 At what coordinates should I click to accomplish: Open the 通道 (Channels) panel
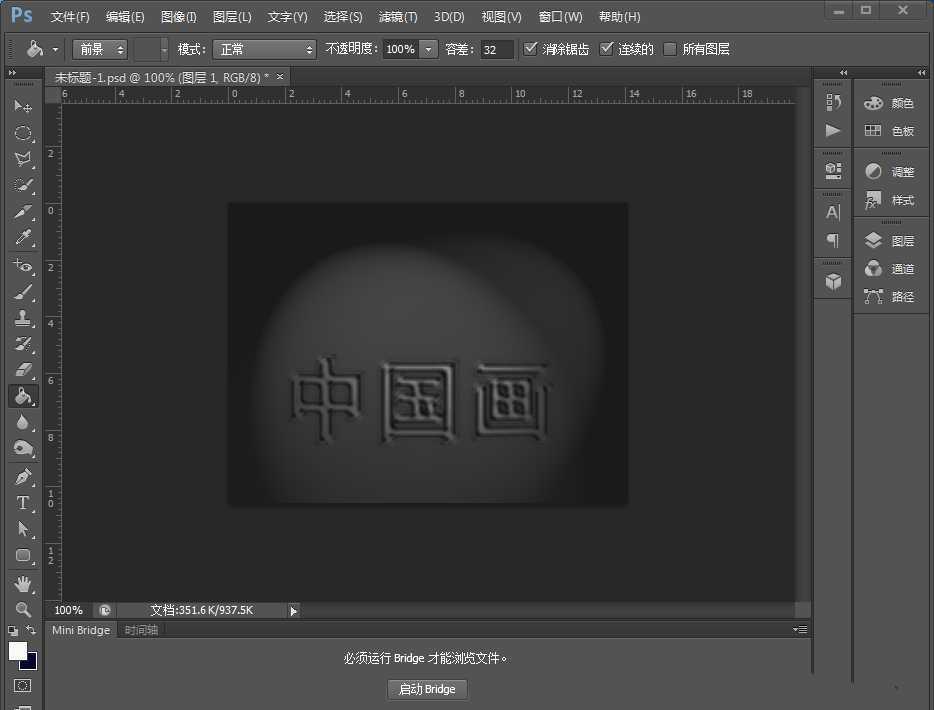click(x=890, y=268)
